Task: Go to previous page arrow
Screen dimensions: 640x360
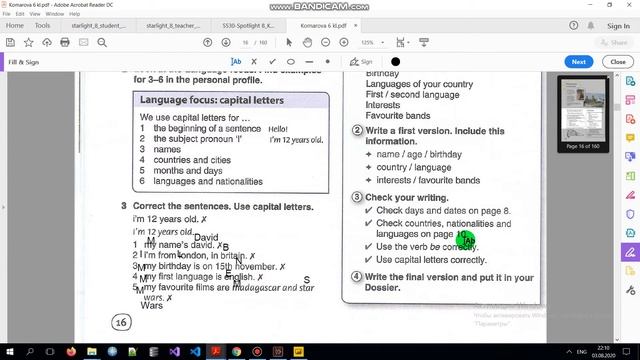Action: point(207,42)
